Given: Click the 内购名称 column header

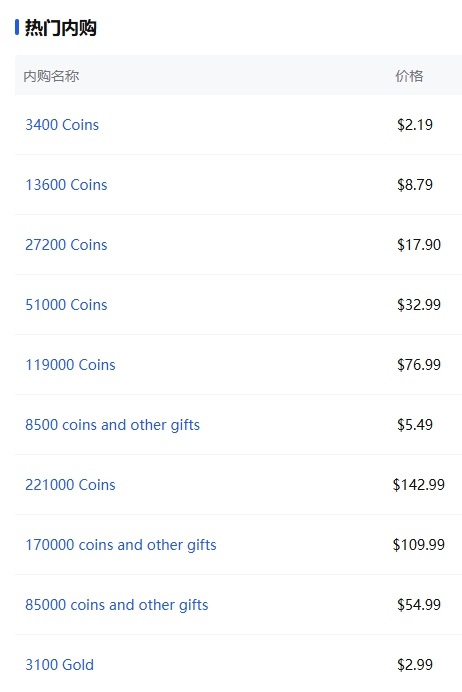Looking at the screenshot, I should [51, 76].
